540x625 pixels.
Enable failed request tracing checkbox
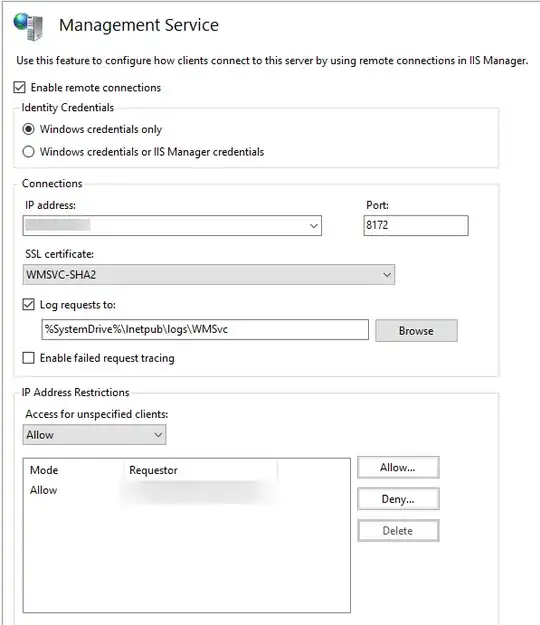(28, 358)
